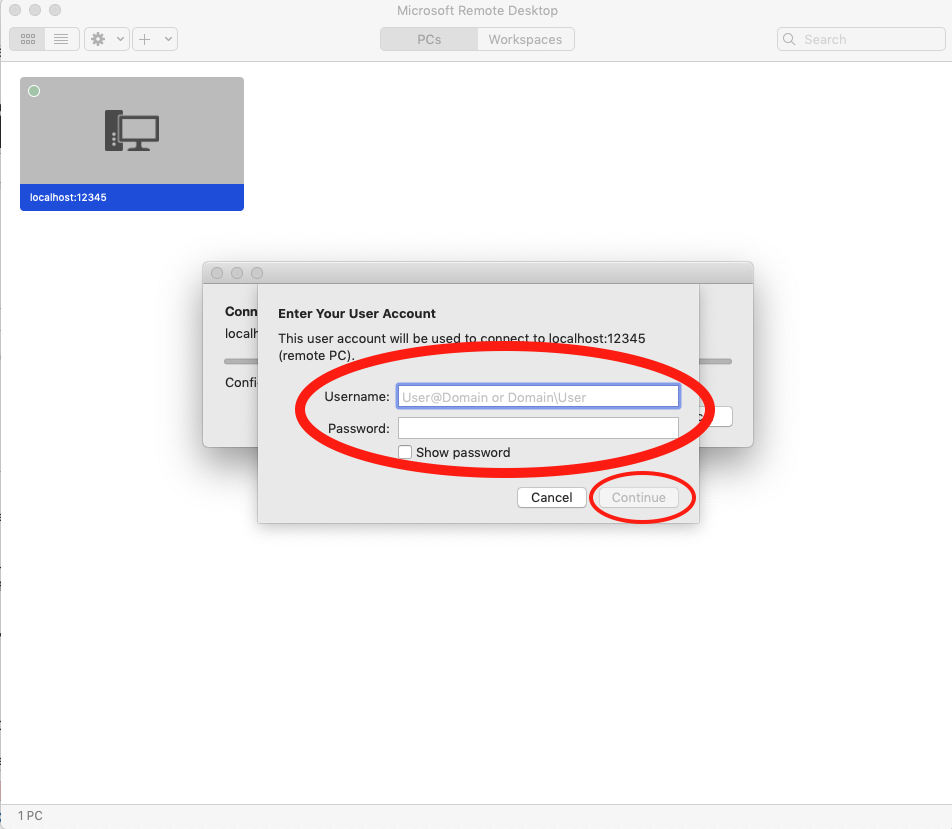The image size is (952, 829).
Task: Switch to the Workspaces tab
Action: (525, 40)
